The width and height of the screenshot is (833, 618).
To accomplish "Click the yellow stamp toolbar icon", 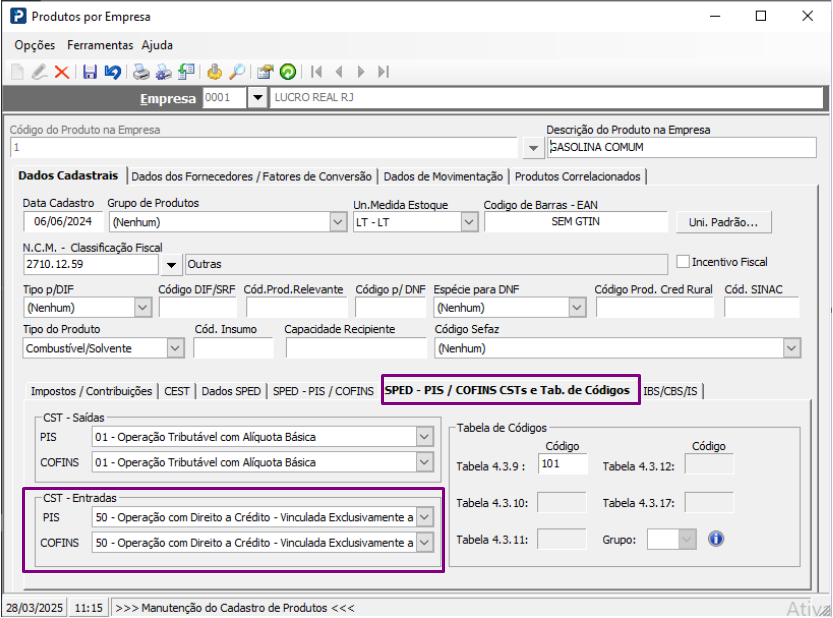I will click(x=215, y=72).
